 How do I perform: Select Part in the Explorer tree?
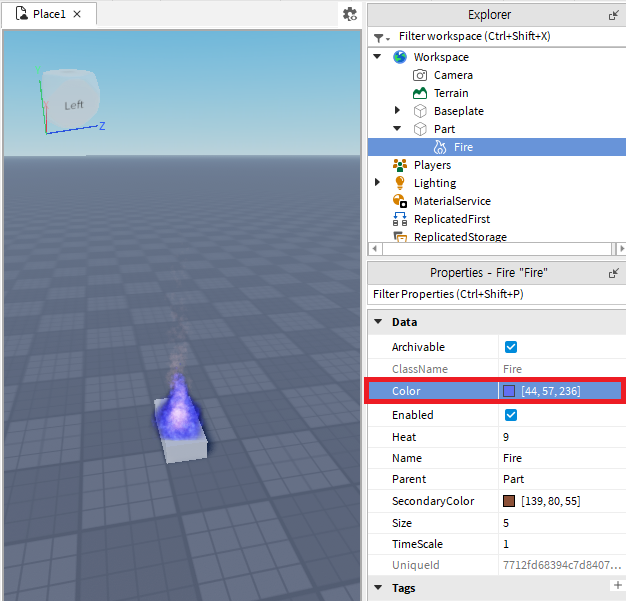444,129
